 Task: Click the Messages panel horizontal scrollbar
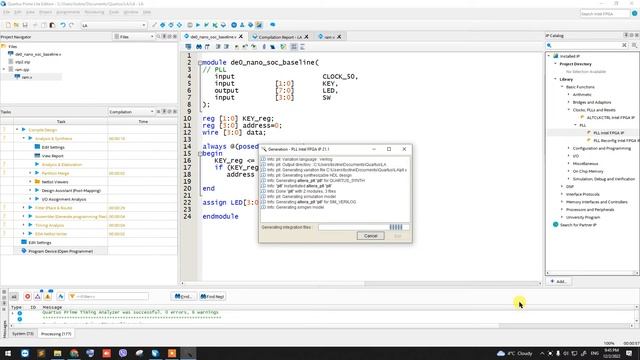point(322,326)
